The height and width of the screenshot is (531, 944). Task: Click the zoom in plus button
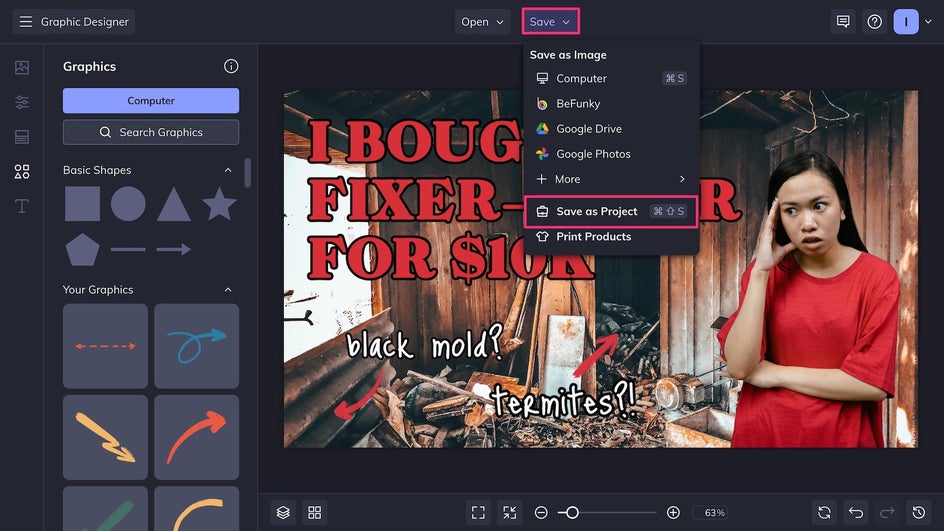pyautogui.click(x=673, y=512)
